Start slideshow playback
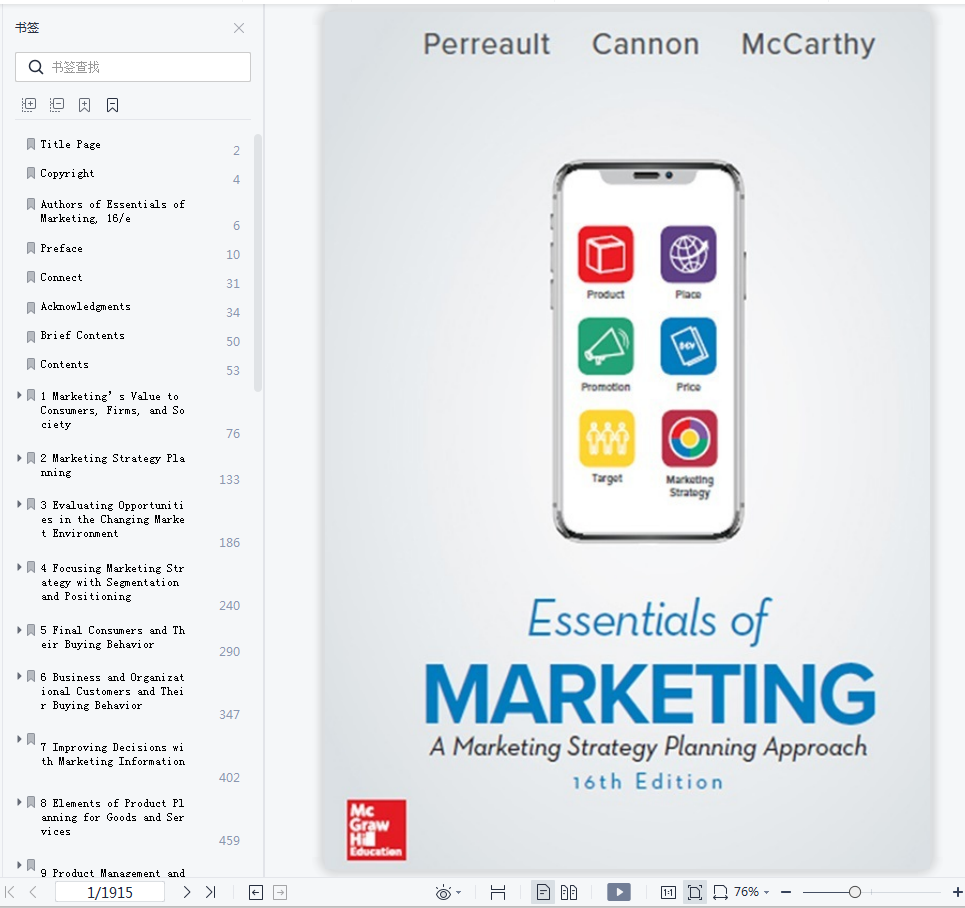Screen dimensions: 965x908 coord(619,892)
